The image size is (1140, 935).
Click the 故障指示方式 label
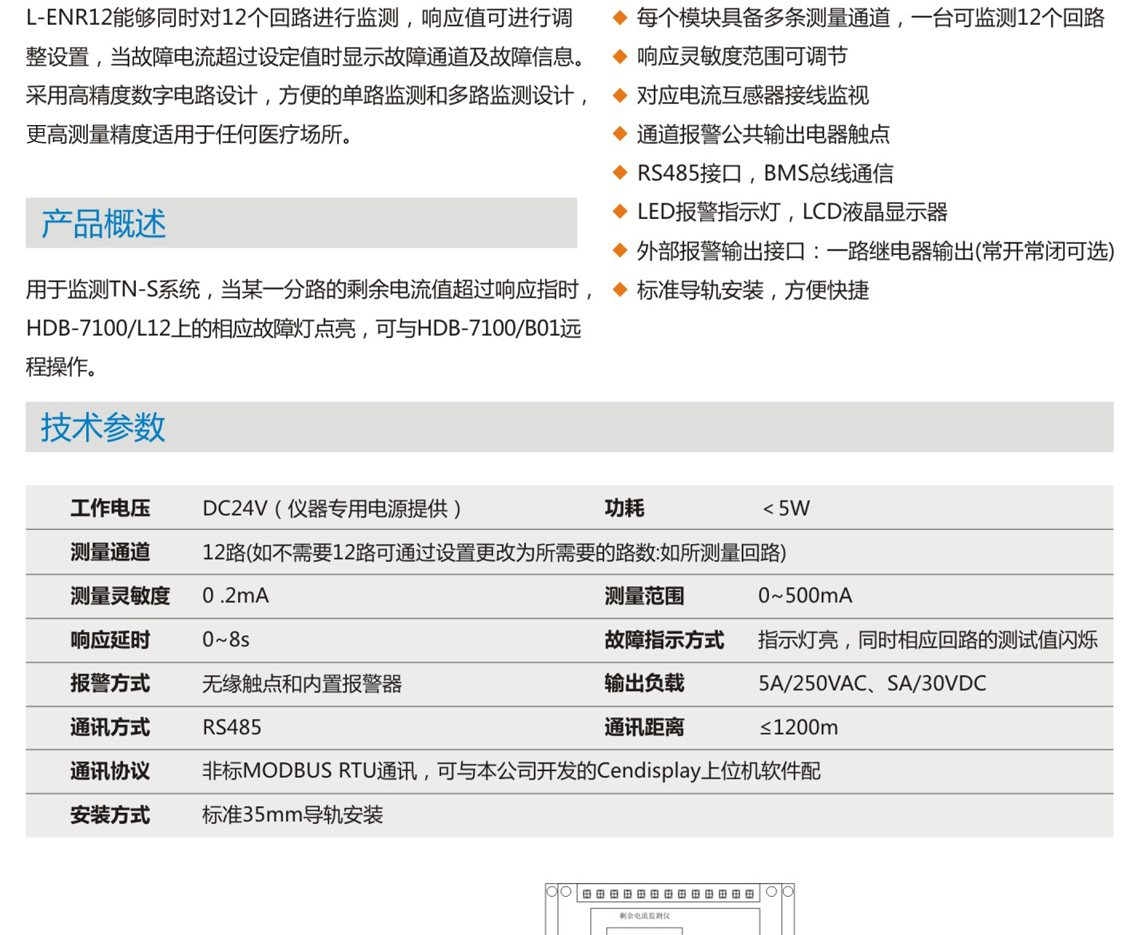pyautogui.click(x=664, y=640)
